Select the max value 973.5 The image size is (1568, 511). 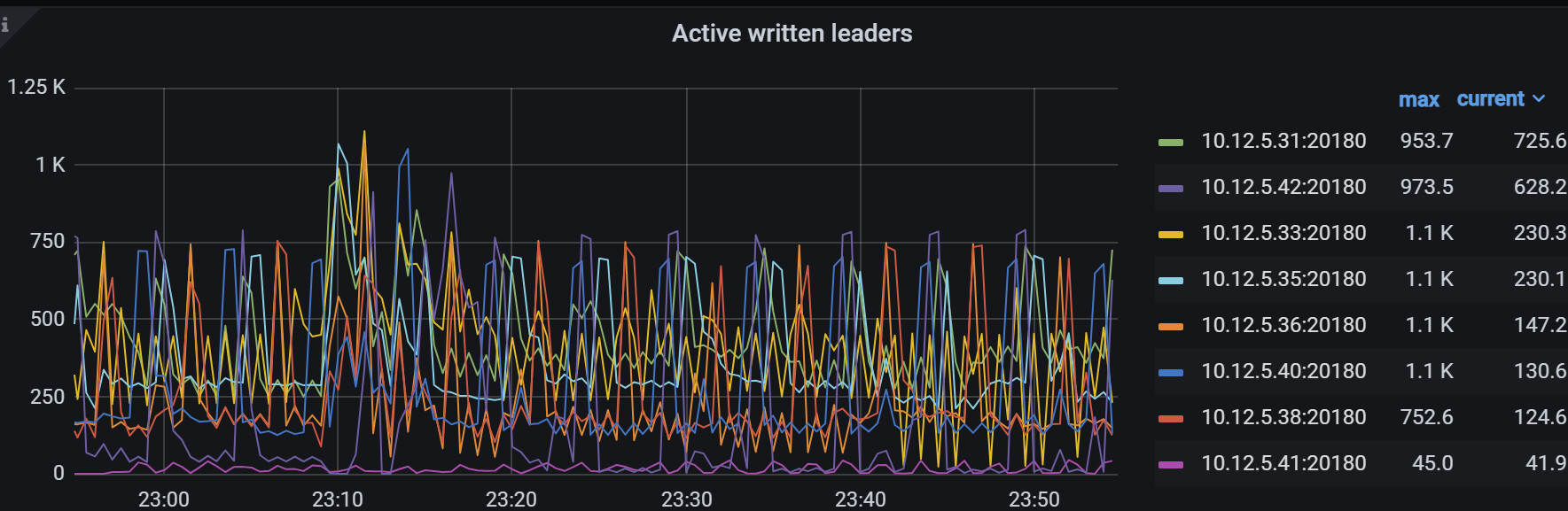[x=1426, y=187]
